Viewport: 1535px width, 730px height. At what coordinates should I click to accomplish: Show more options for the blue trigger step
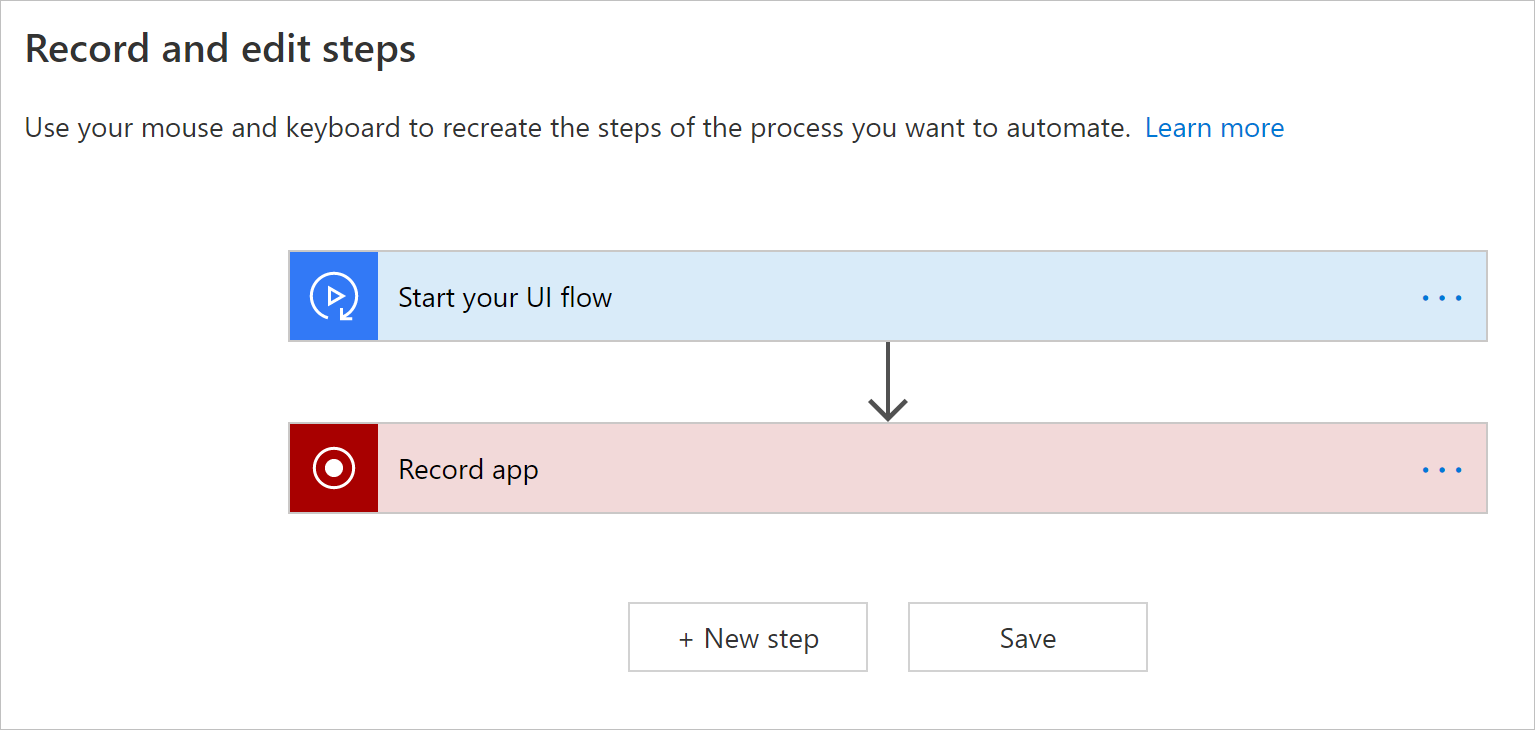(1442, 298)
